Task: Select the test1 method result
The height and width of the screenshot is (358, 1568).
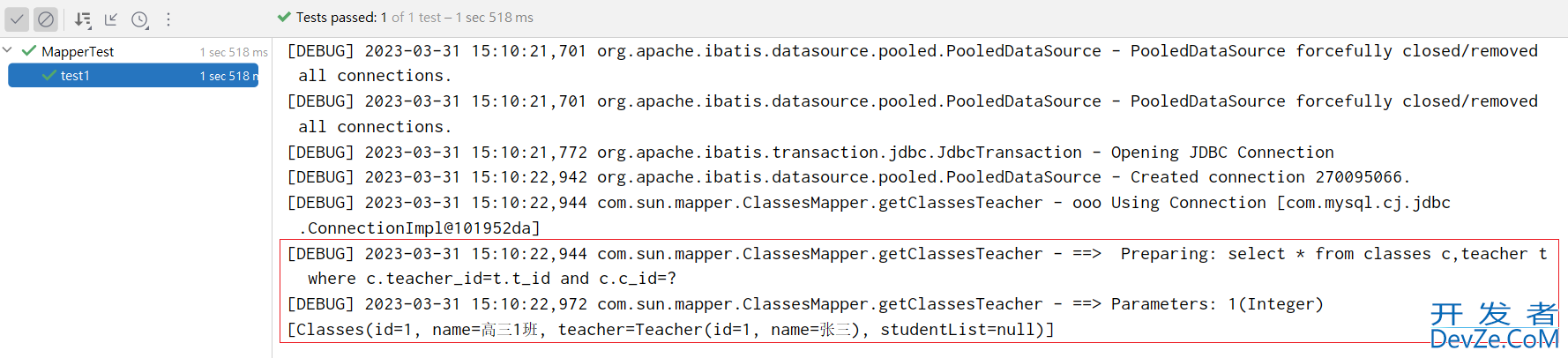Action: pyautogui.click(x=133, y=76)
